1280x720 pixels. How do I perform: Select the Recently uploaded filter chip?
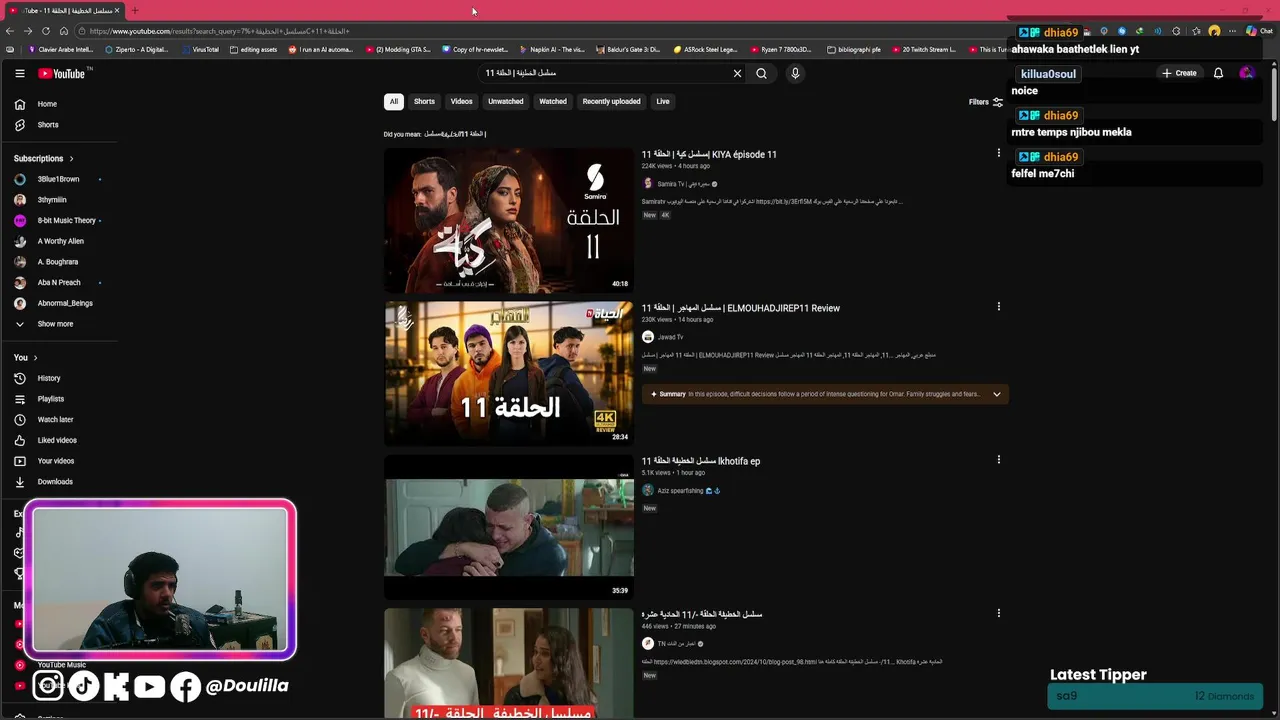click(x=611, y=101)
